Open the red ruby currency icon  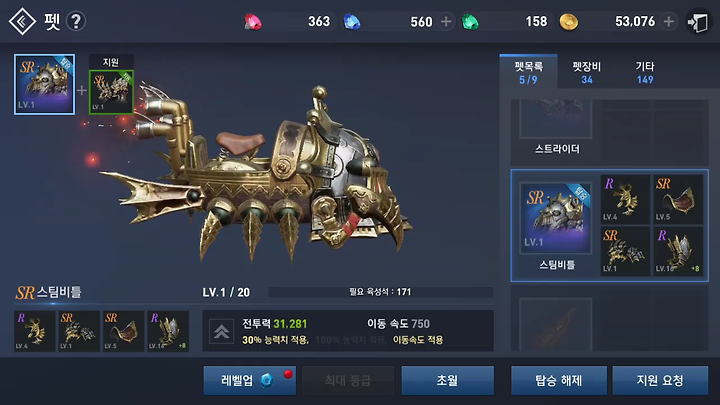pos(253,22)
